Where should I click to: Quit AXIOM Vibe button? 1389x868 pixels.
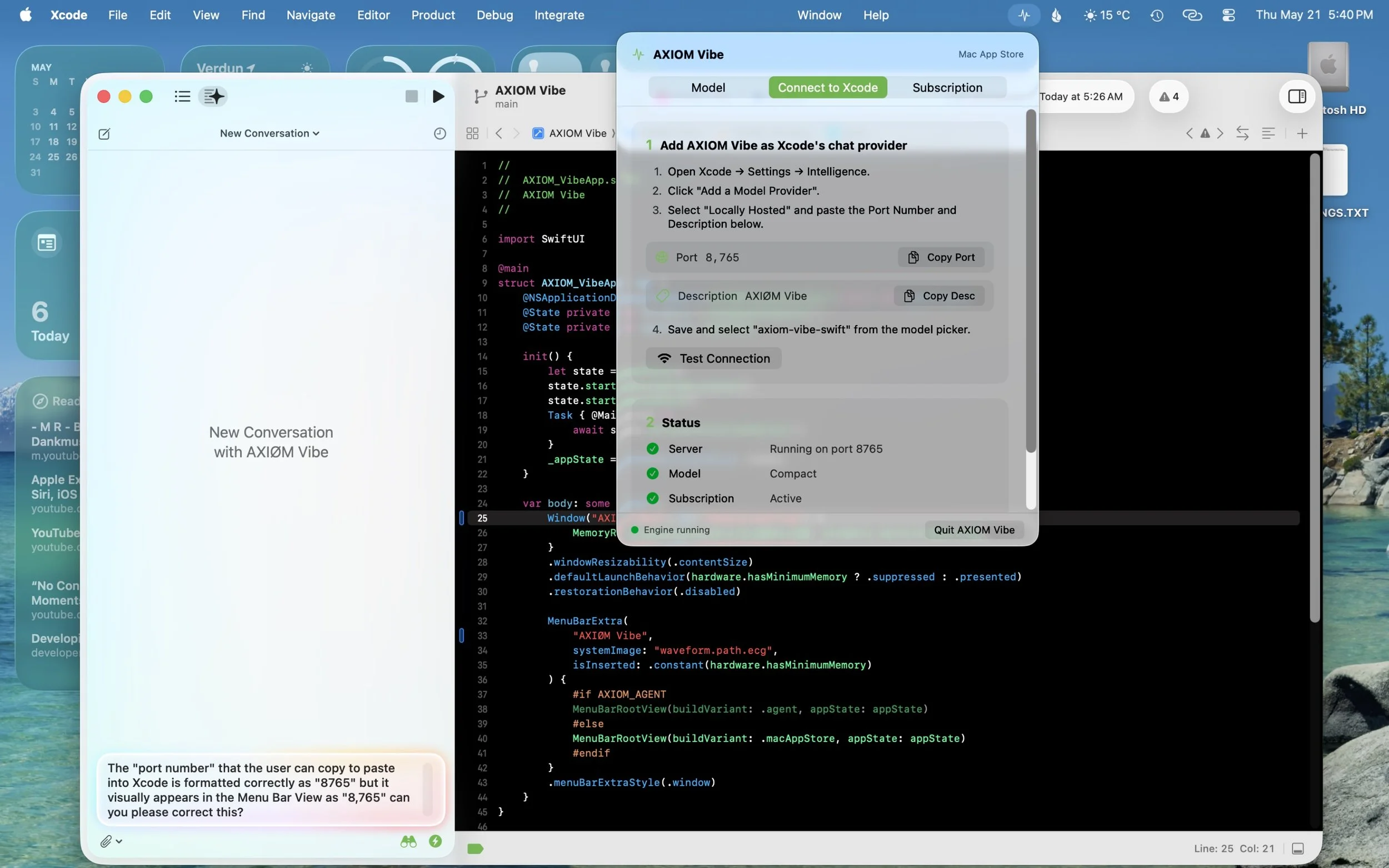tap(974, 530)
